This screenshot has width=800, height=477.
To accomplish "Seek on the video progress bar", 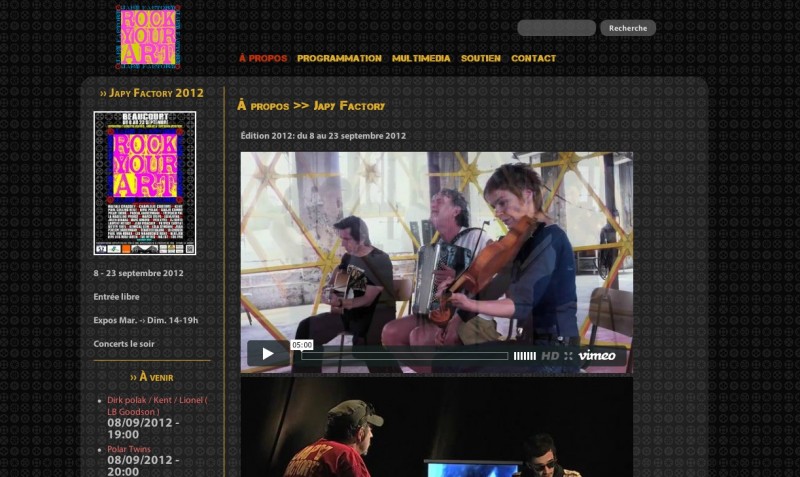I will (405, 356).
